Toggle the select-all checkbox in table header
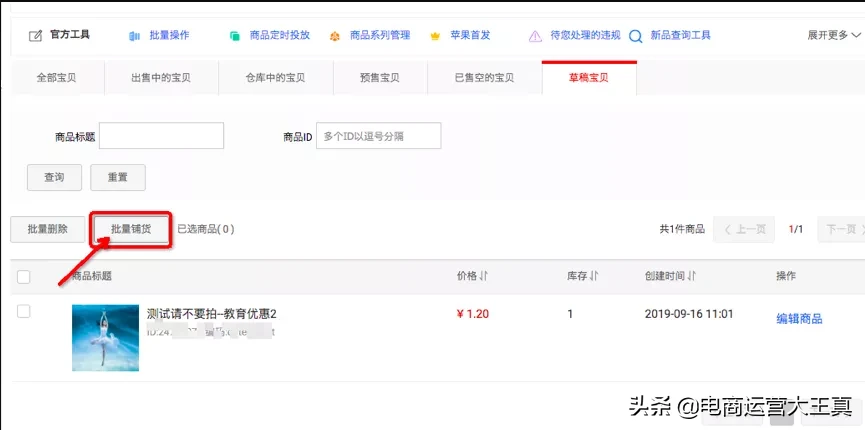 pos(24,277)
